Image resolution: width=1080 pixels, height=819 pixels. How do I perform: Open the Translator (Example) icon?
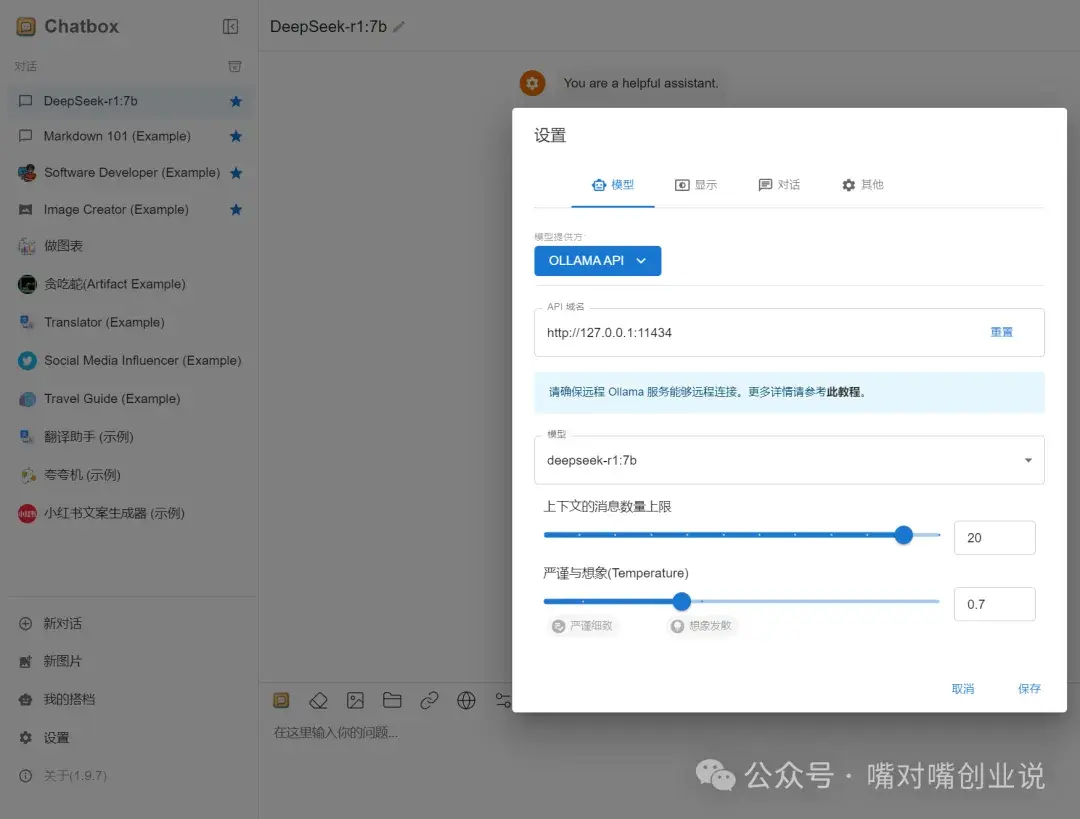(26, 322)
